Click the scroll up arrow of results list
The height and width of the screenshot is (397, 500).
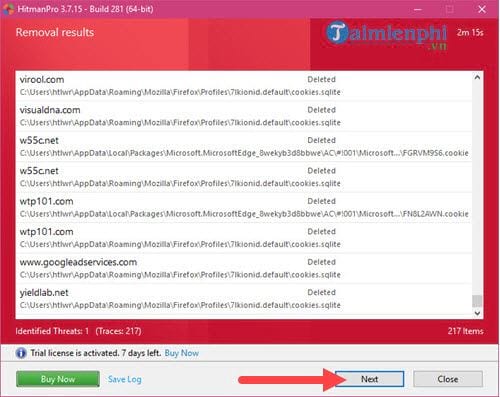coord(477,77)
